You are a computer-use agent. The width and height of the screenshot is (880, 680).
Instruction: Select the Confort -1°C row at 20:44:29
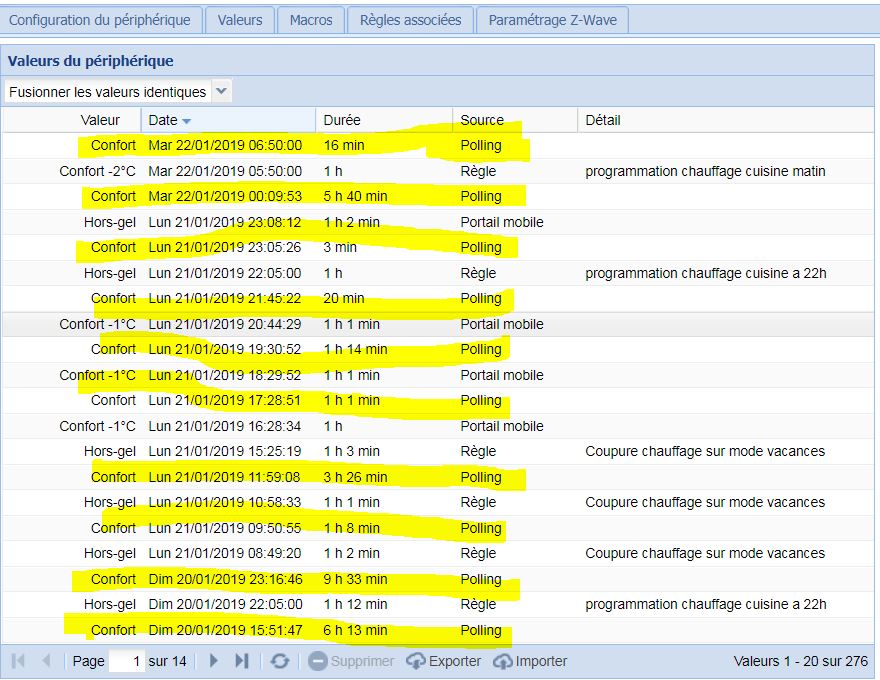(300, 324)
